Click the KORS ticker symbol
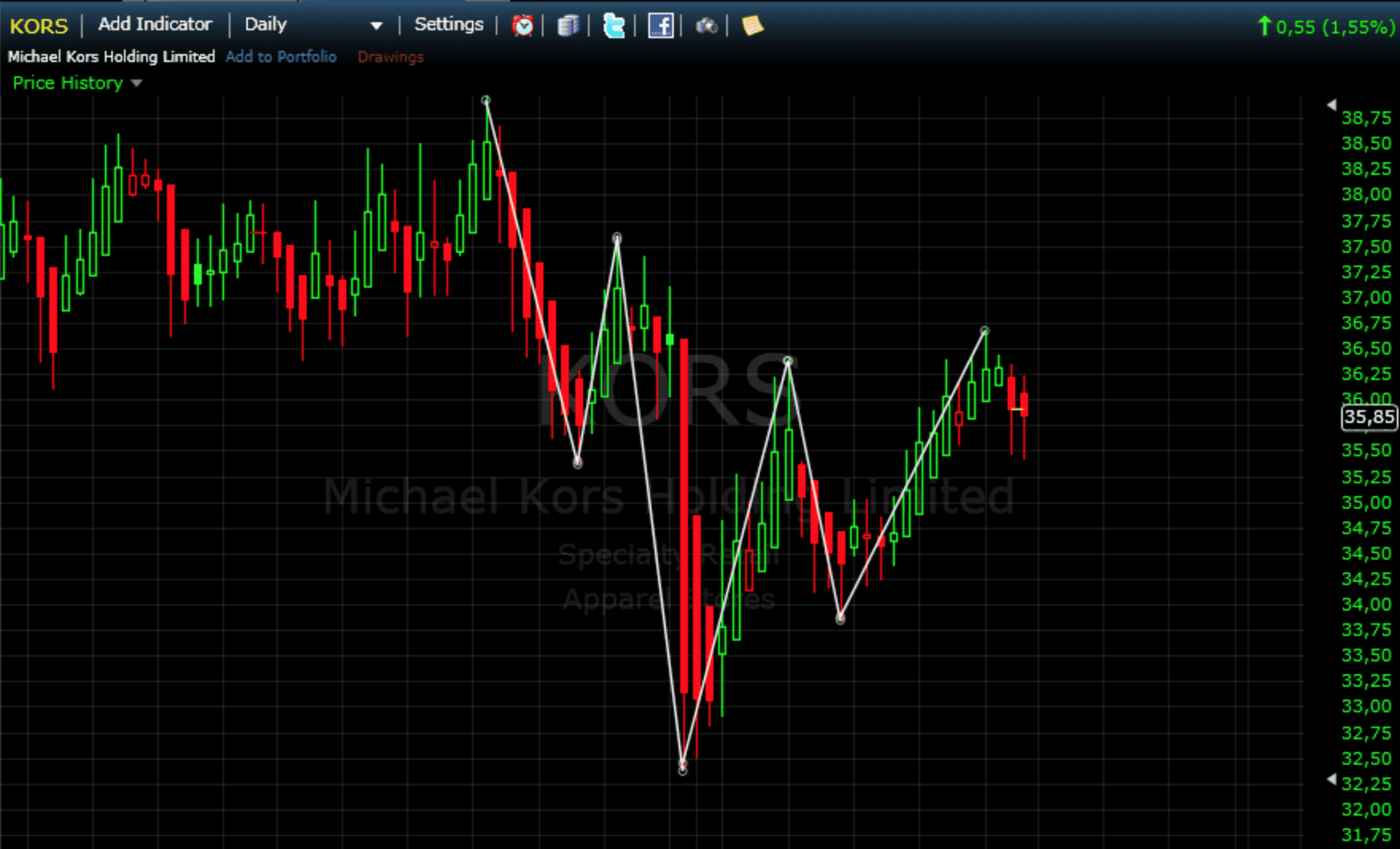 pyautogui.click(x=39, y=25)
